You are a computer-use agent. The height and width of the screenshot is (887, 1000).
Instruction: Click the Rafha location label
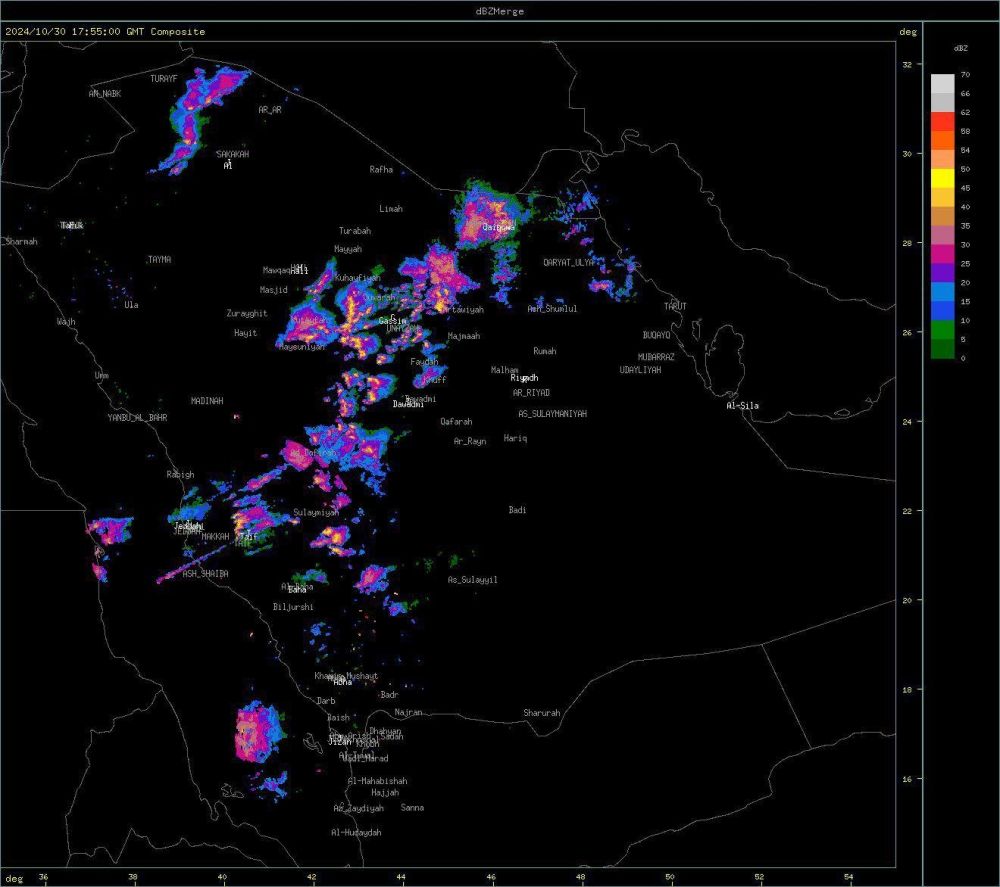point(381,170)
